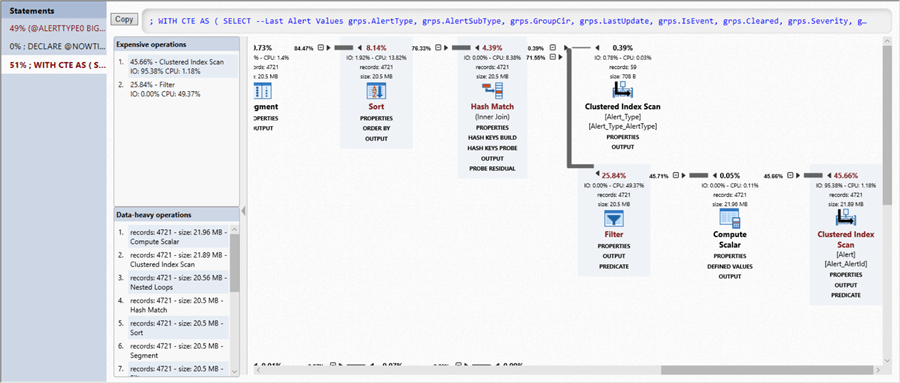Click the Sort operator icon
Image resolution: width=900 pixels, height=383 pixels.
376,91
